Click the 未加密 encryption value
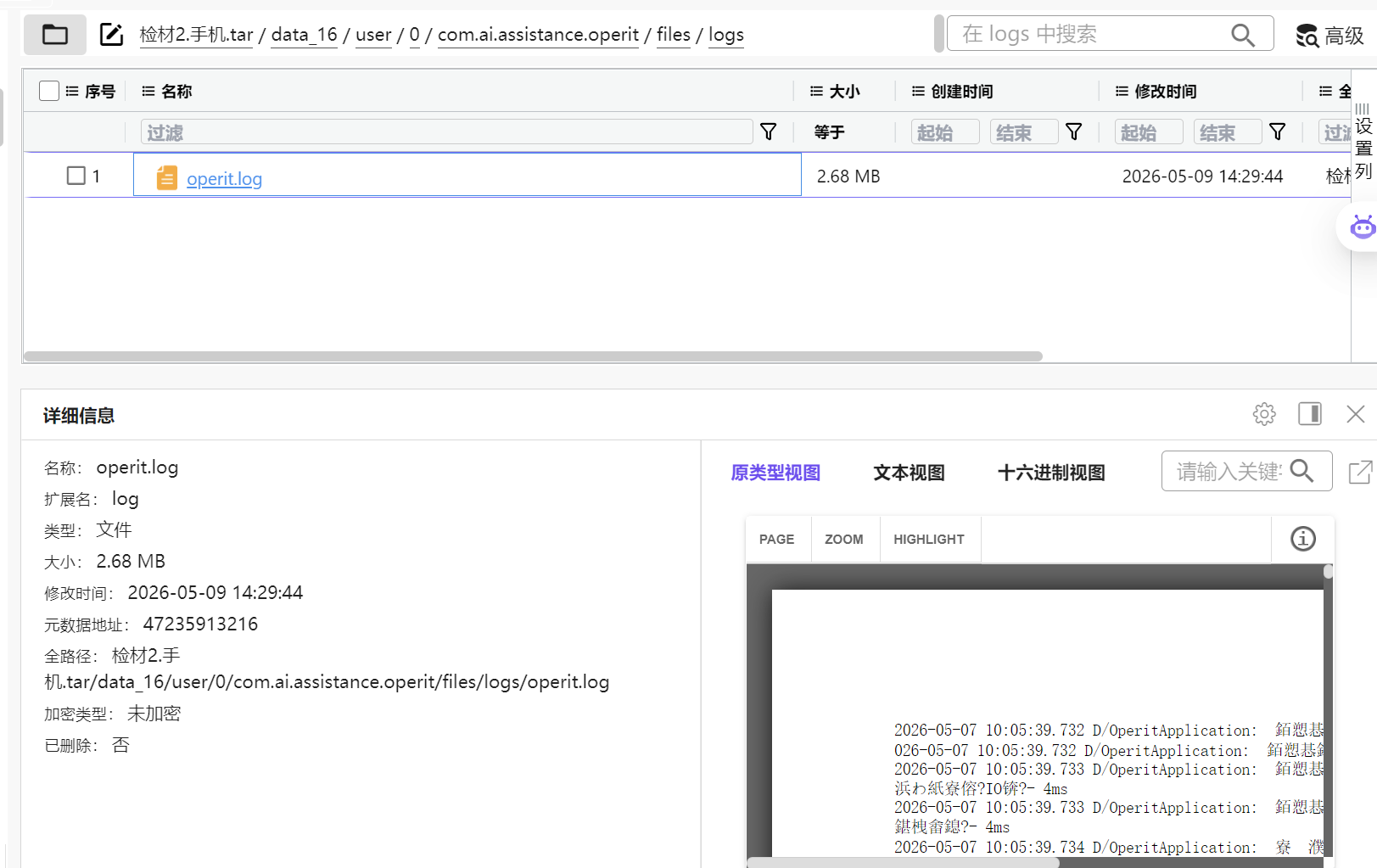 pos(154,714)
